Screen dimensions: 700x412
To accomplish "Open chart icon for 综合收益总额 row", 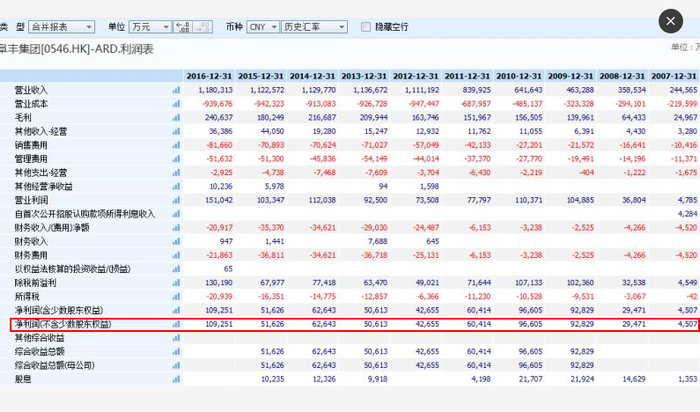I will pos(176,352).
